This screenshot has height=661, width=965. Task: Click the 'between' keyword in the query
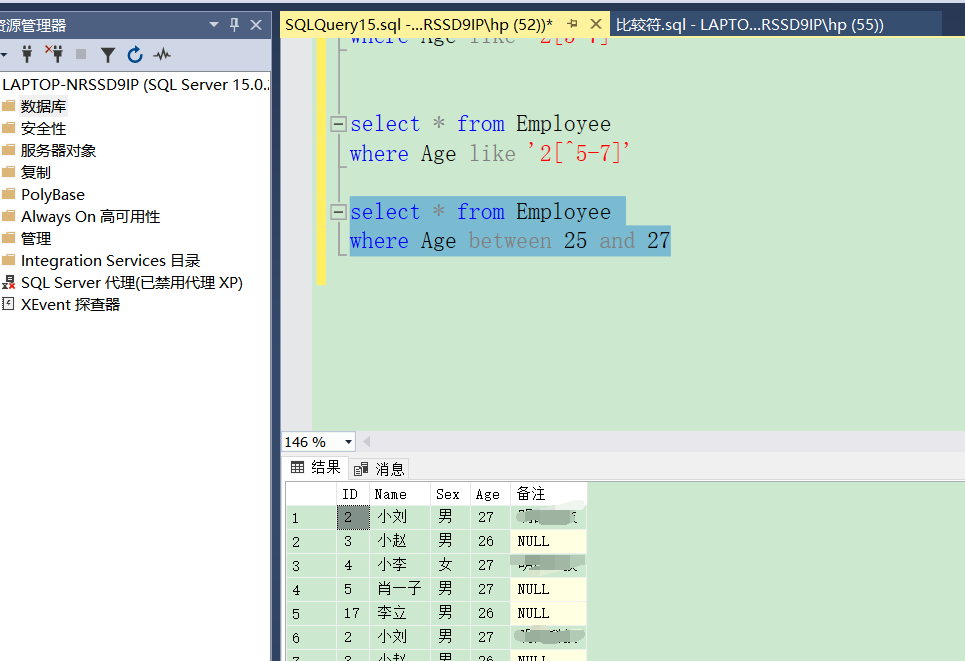click(x=510, y=241)
